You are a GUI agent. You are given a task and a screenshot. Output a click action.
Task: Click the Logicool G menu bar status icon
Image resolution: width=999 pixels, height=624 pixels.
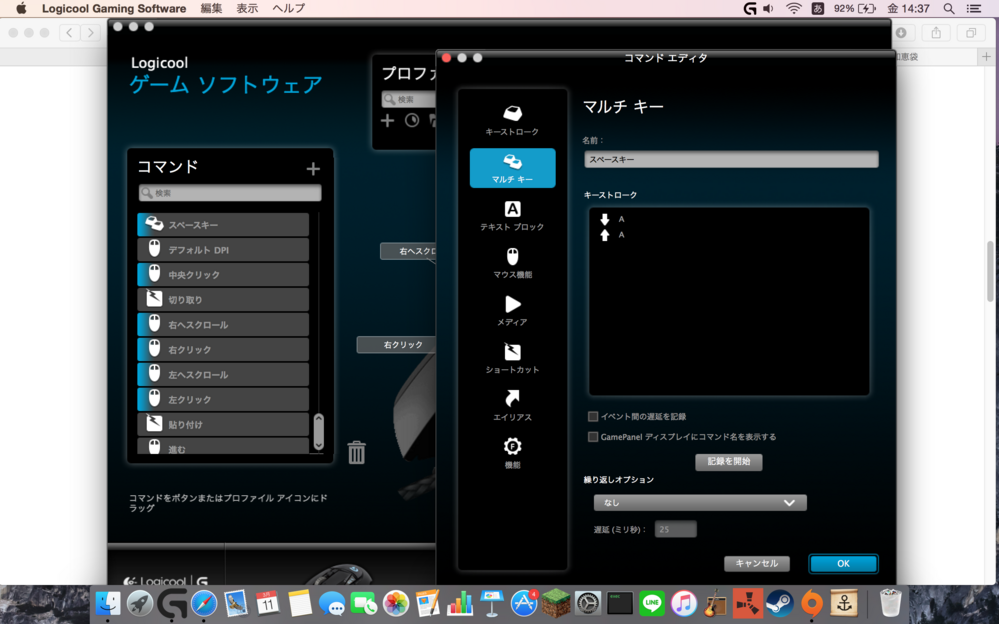coord(750,8)
